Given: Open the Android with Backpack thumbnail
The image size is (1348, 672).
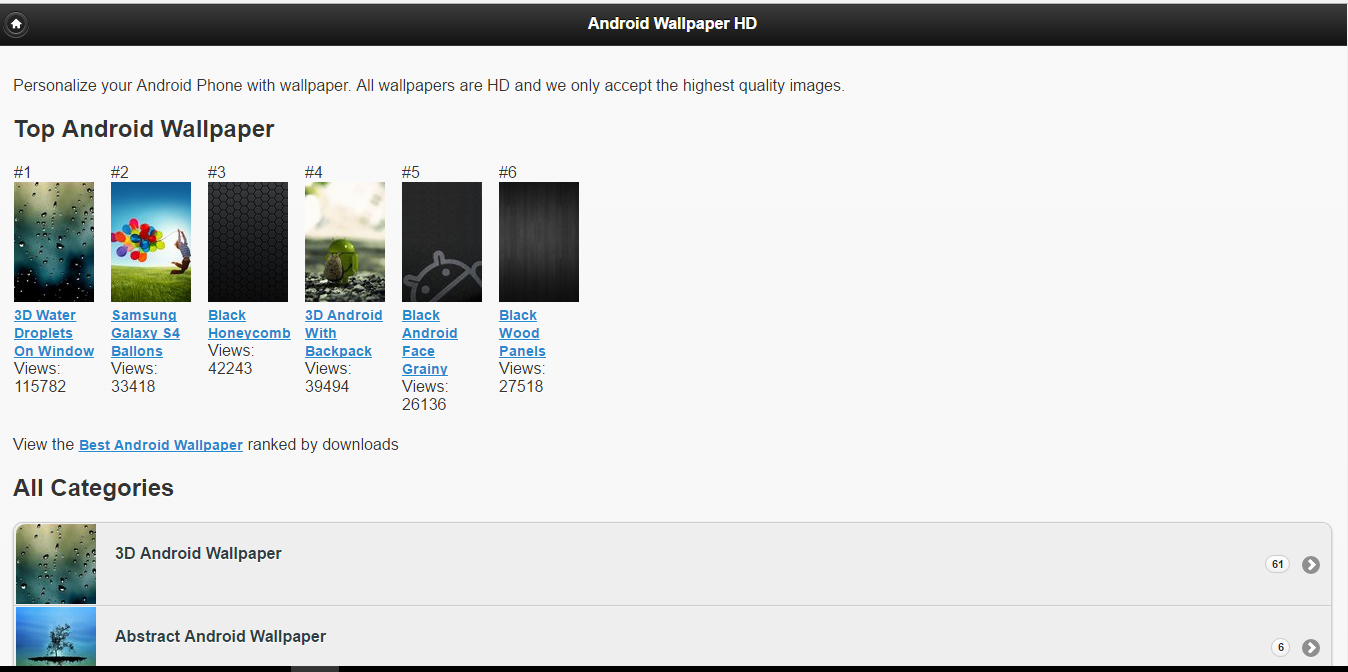Looking at the screenshot, I should click(345, 242).
